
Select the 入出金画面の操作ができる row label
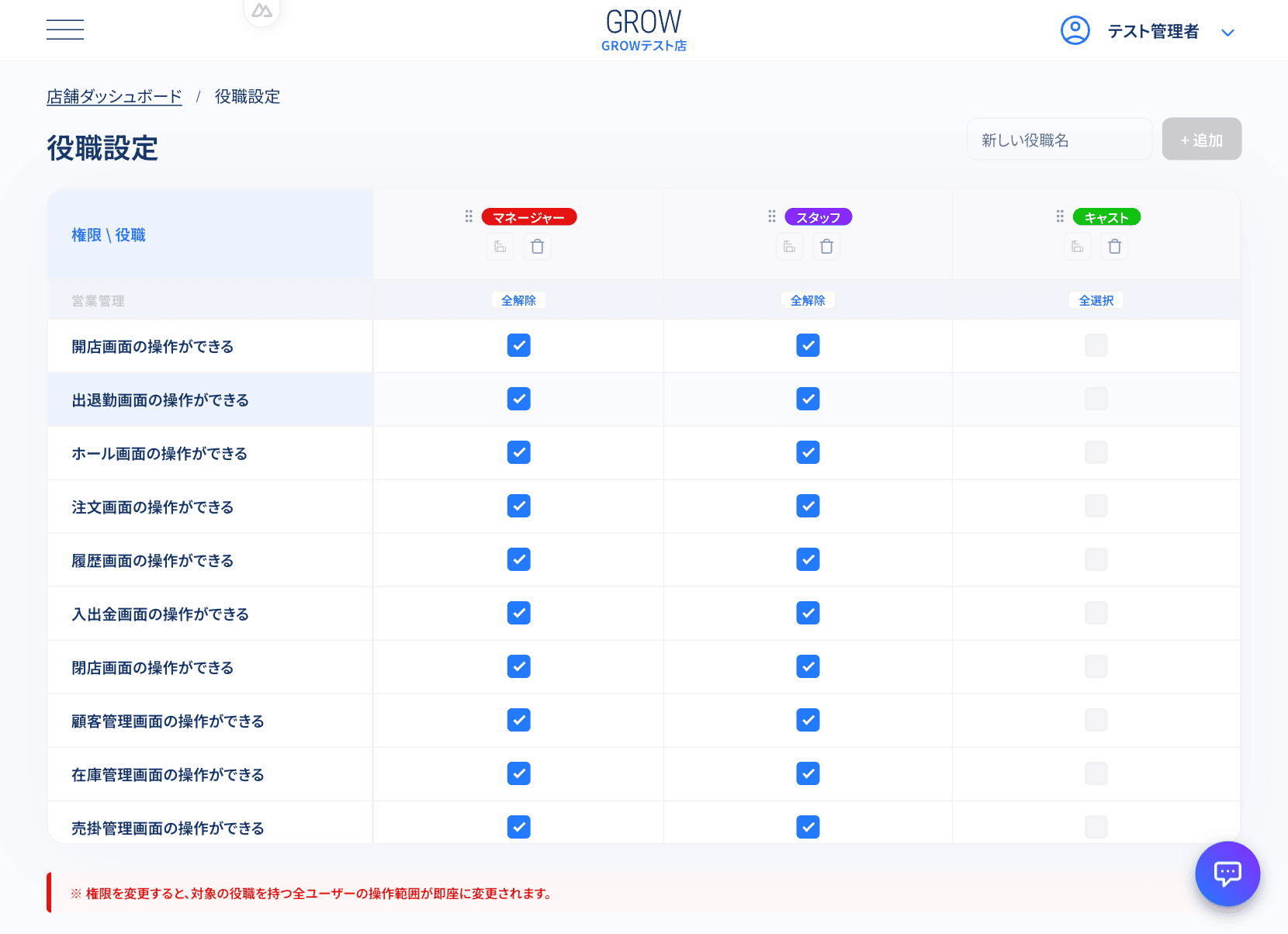click(x=160, y=614)
